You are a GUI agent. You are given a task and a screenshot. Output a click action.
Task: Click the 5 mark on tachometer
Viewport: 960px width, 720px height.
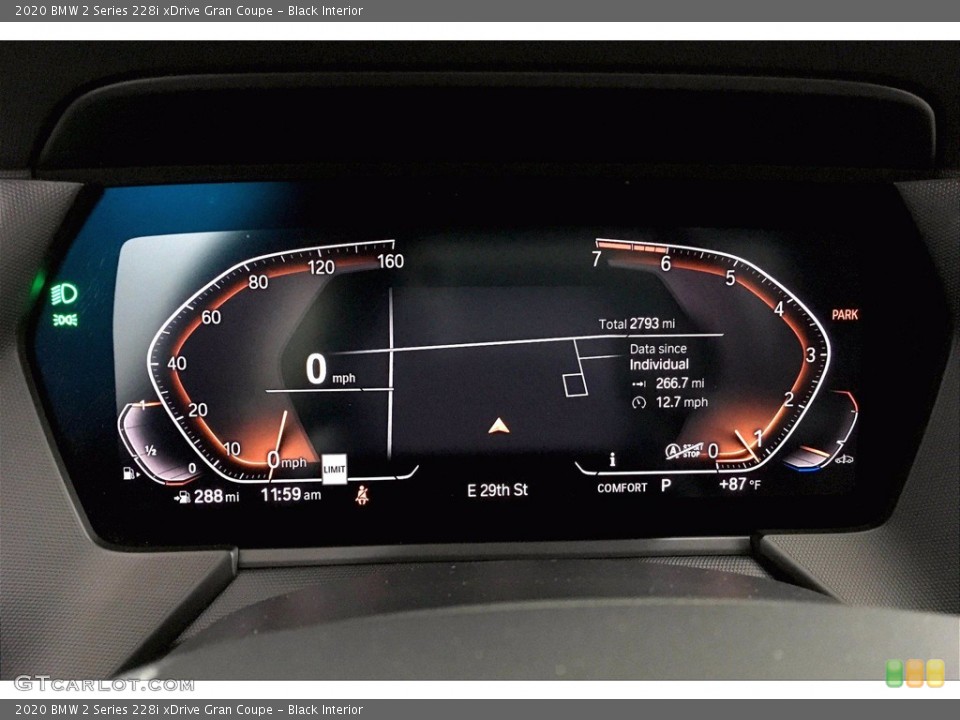click(730, 279)
